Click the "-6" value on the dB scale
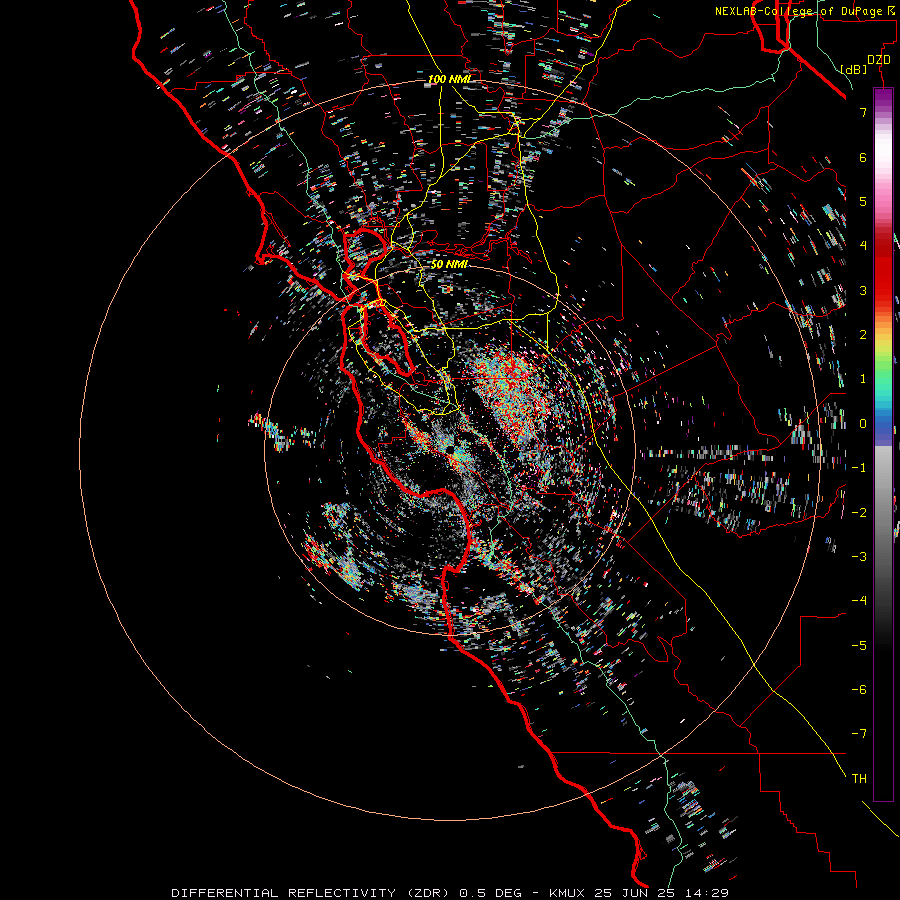Viewport: 900px width, 900px height. (x=859, y=690)
